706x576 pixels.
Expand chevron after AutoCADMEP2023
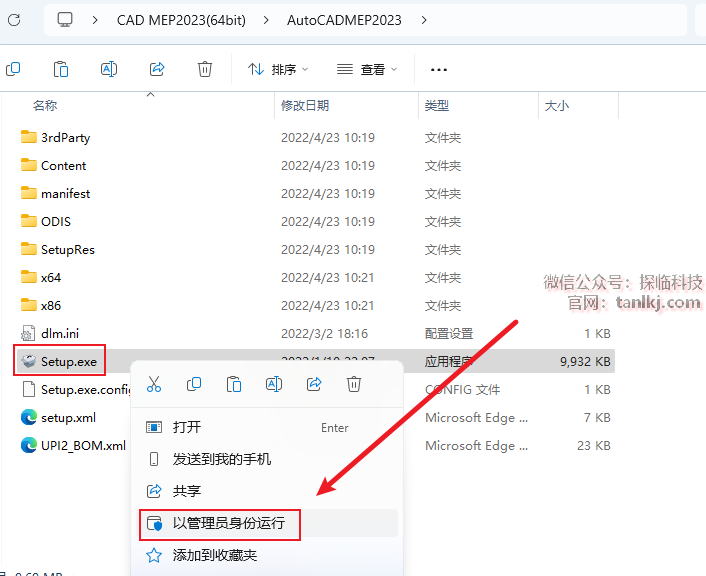coord(424,20)
